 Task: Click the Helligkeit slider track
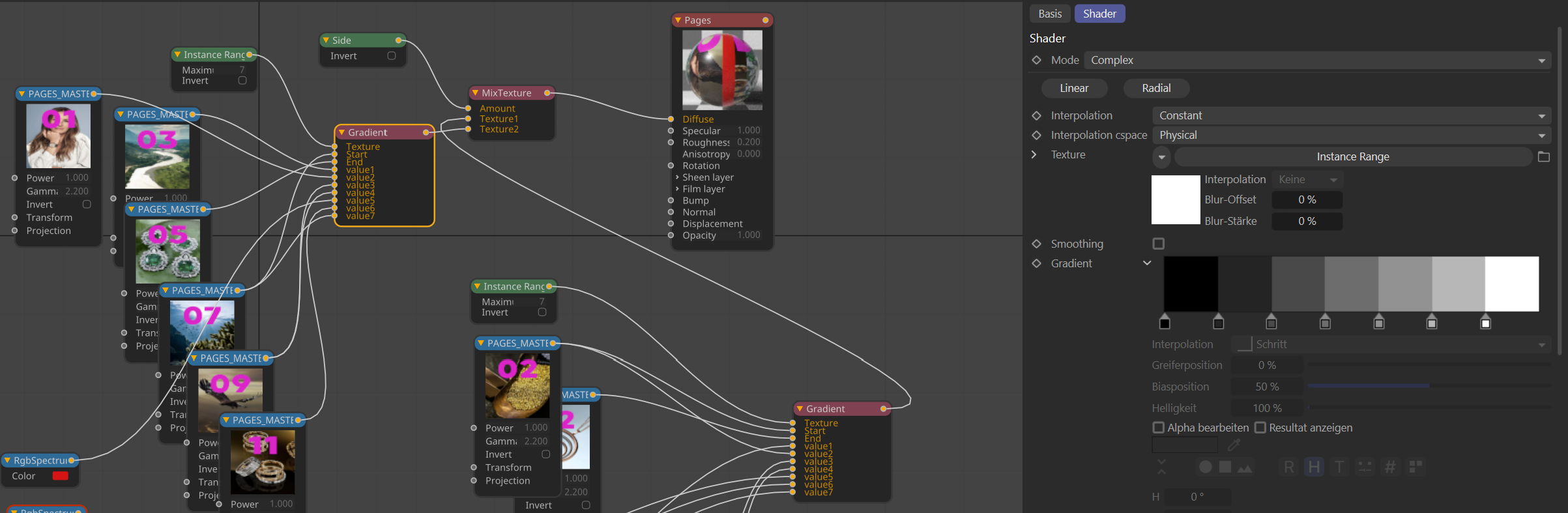pyautogui.click(x=1429, y=407)
